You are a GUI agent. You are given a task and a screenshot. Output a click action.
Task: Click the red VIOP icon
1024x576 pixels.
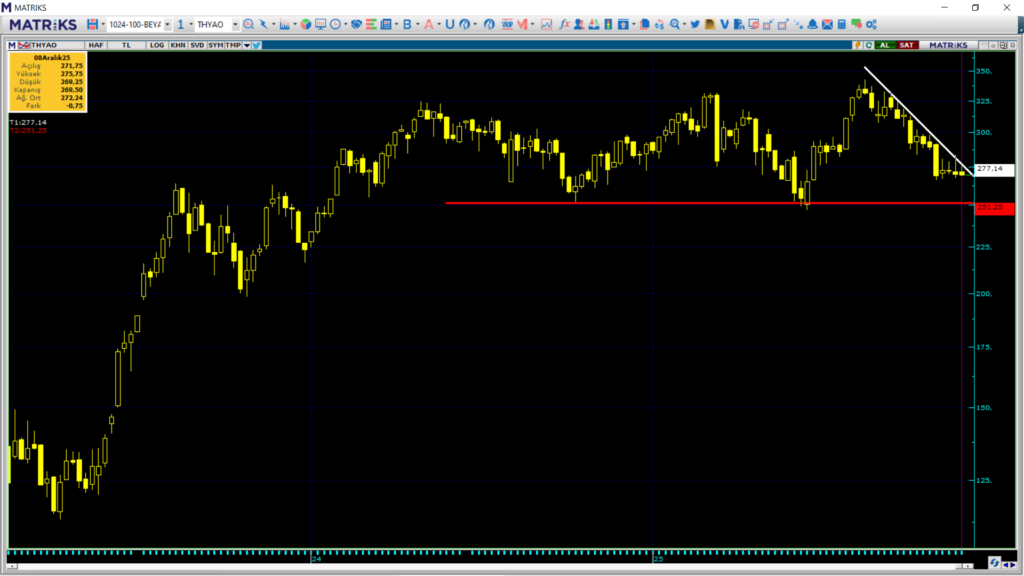507,24
